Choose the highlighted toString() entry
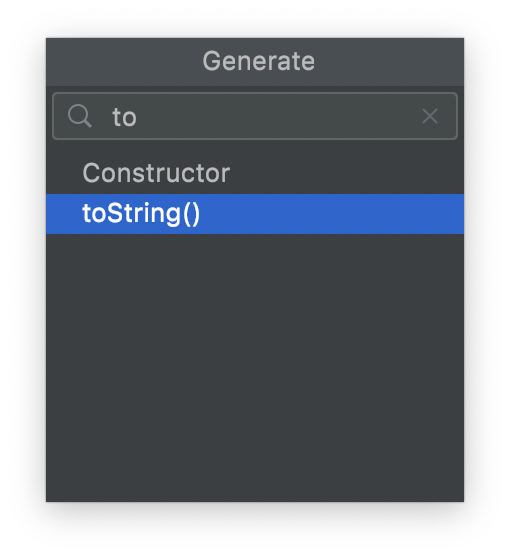The image size is (510, 556). pyautogui.click(x=255, y=214)
